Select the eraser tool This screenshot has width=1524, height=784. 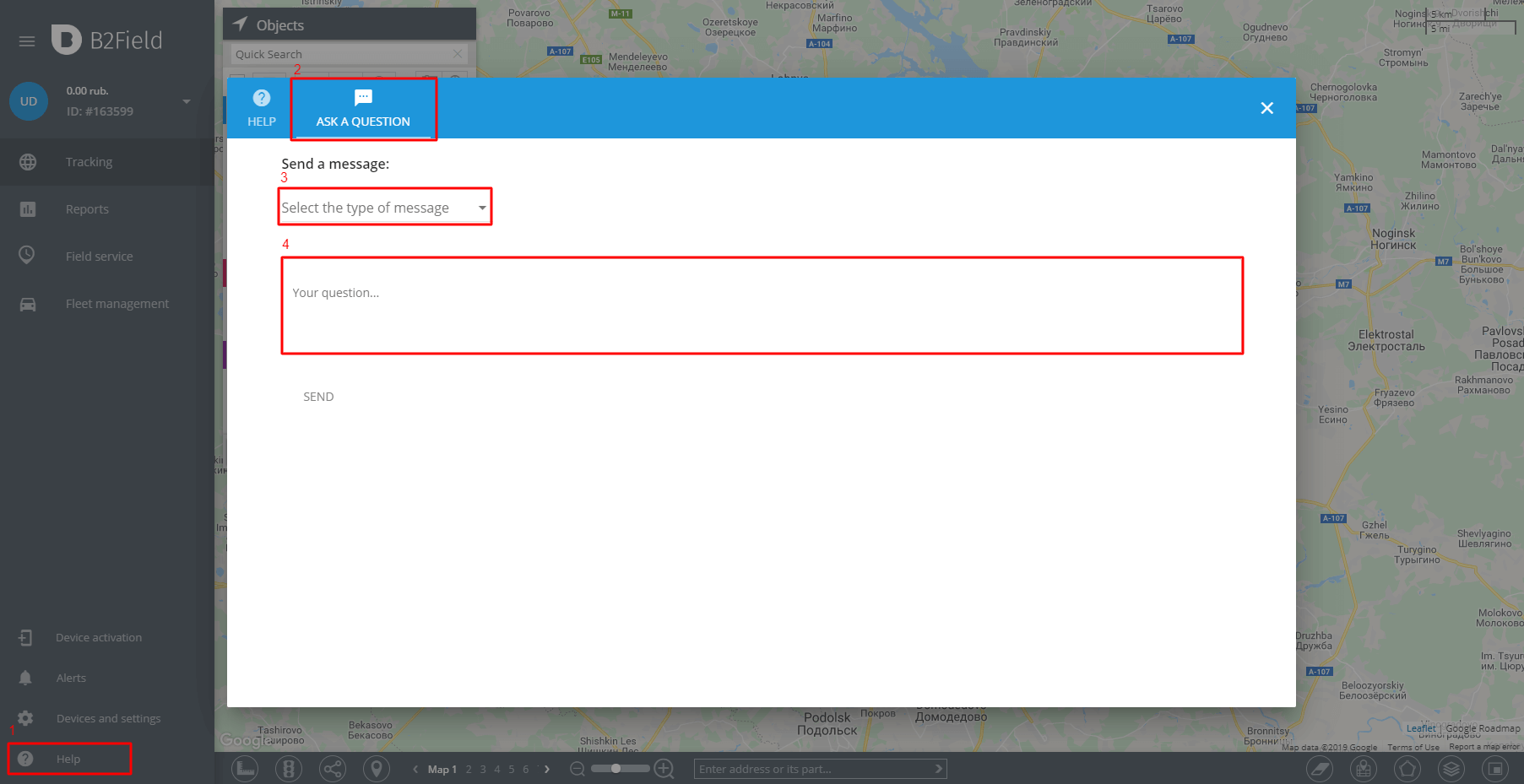point(1320,769)
